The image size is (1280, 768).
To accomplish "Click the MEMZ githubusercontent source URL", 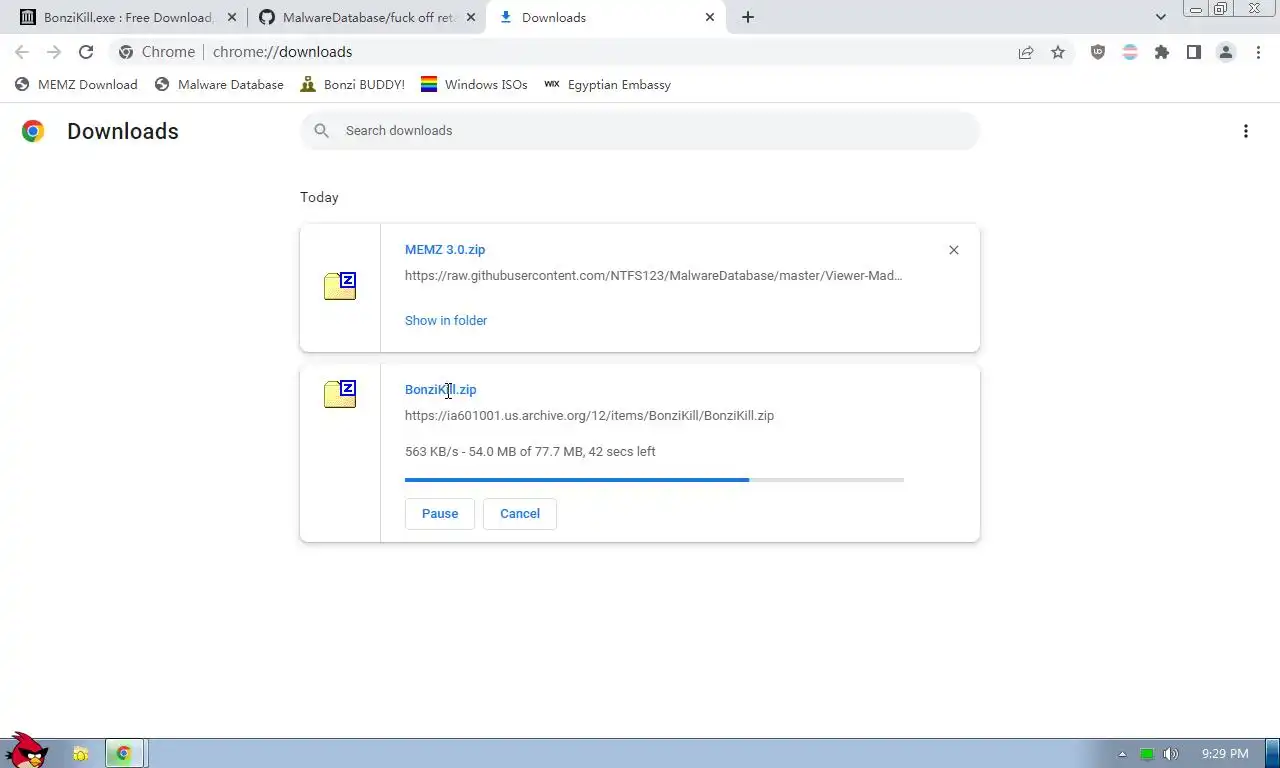I will point(654,276).
